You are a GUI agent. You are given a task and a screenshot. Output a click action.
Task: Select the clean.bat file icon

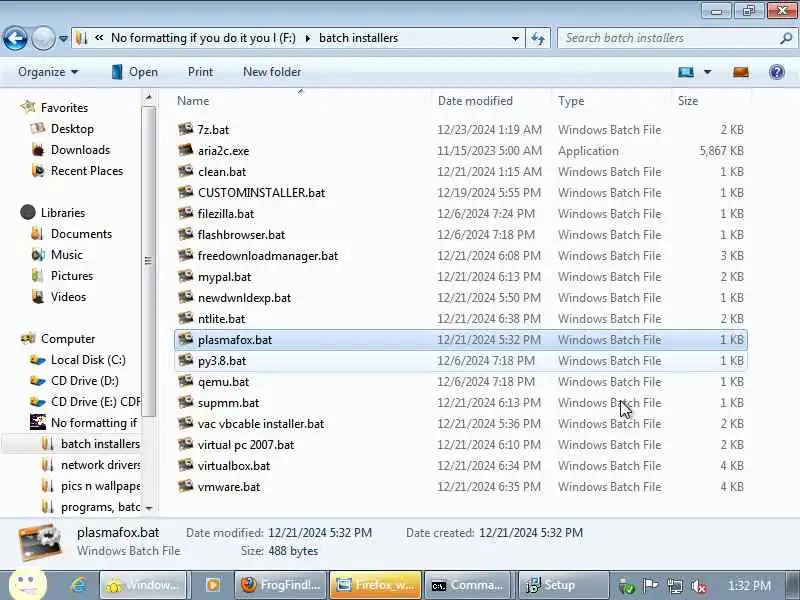click(185, 171)
